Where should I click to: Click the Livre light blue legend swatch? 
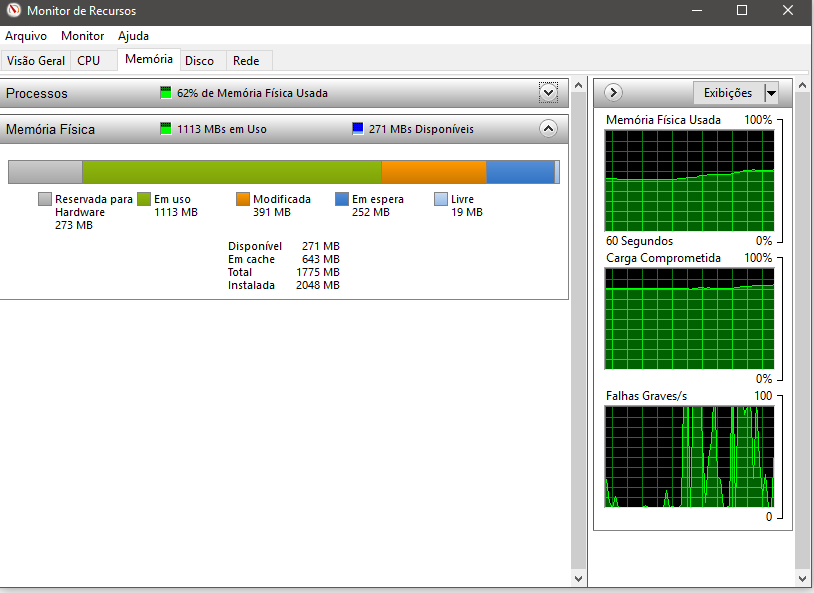tap(441, 199)
